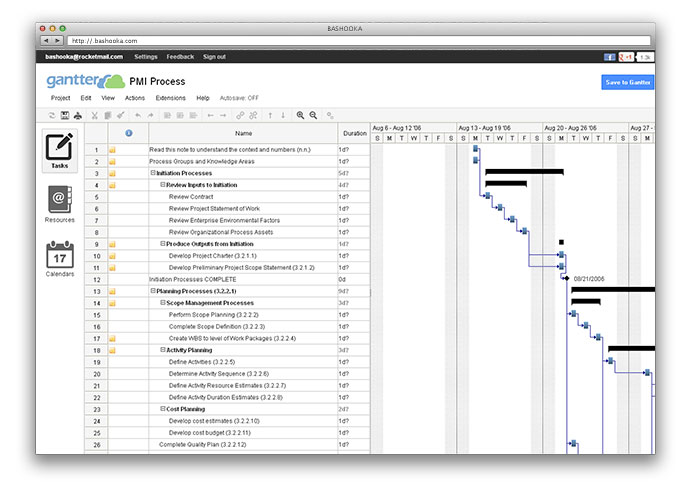Viewport: 690px width, 486px height.
Task: Collapse the Activity Planning group
Action: pos(163,350)
